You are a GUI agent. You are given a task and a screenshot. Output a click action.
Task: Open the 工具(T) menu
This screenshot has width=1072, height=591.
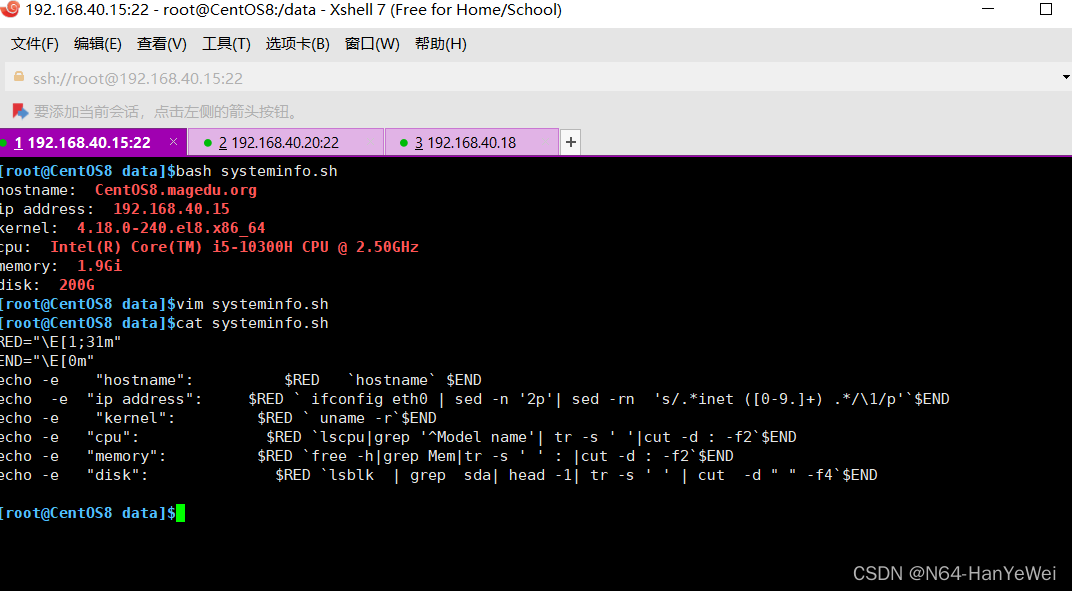226,43
